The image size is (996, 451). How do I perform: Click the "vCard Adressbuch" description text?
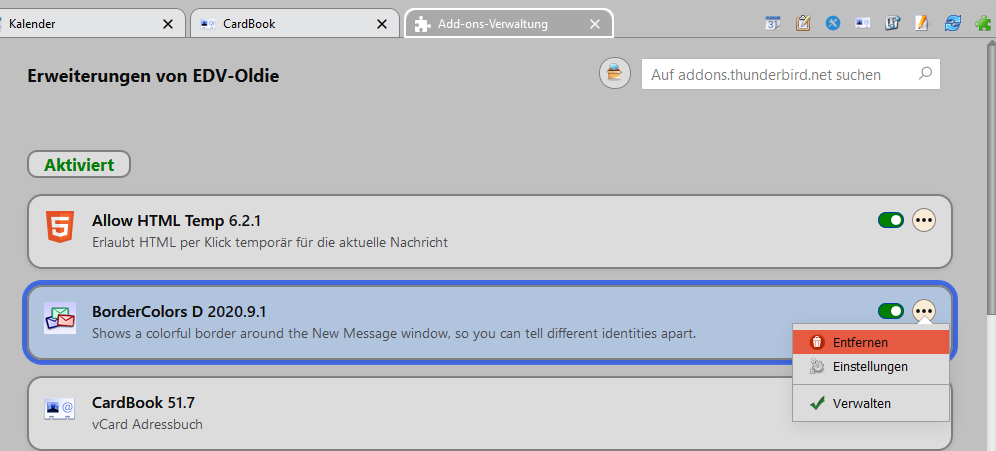click(x=147, y=424)
